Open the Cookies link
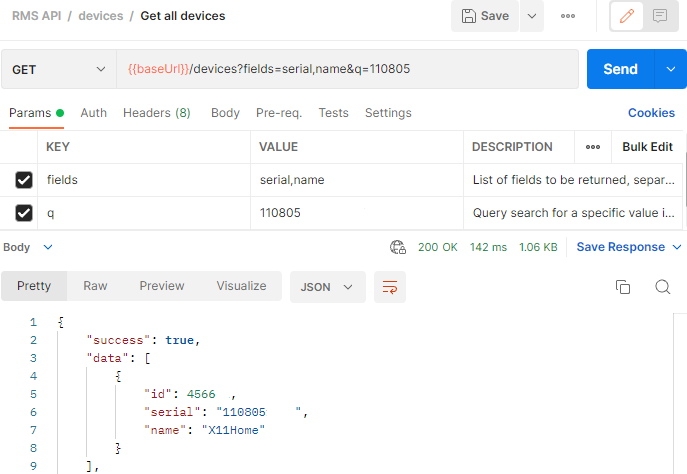Image resolution: width=687 pixels, height=474 pixels. [x=651, y=113]
